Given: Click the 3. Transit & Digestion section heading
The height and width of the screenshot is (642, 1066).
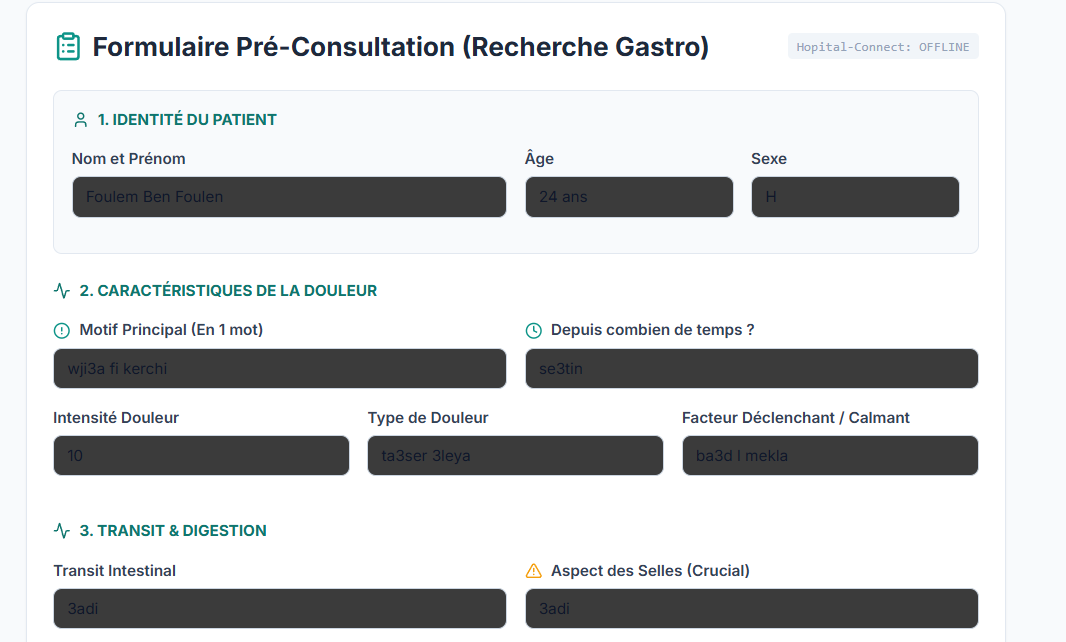Looking at the screenshot, I should [173, 531].
